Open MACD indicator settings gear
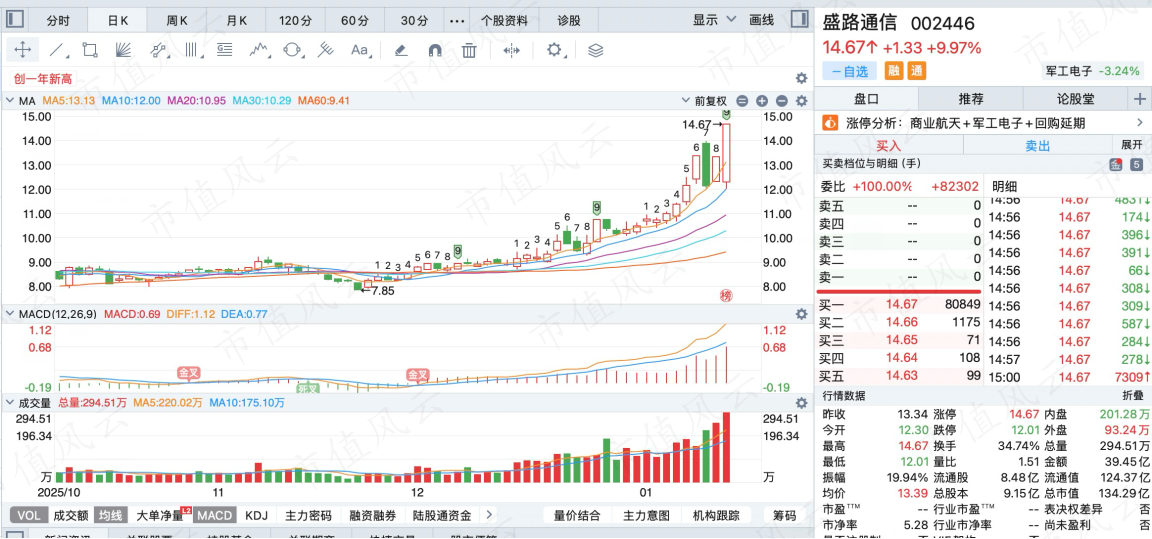Screen dimensions: 1152x539 [x=802, y=314]
